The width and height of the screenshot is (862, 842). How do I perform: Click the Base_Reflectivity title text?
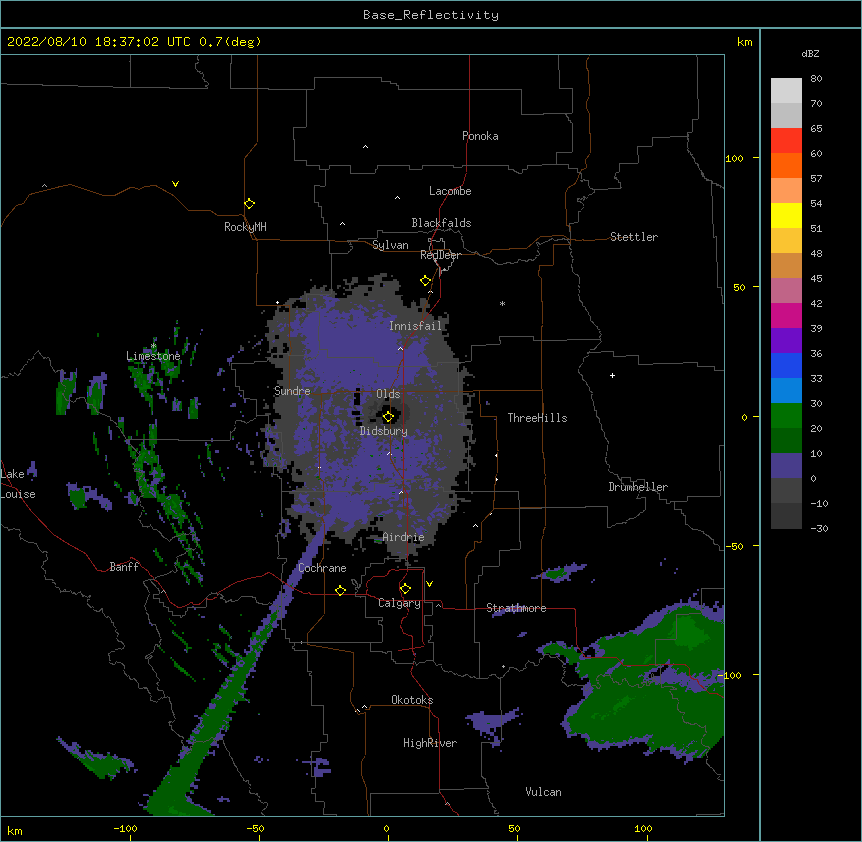(x=431, y=15)
